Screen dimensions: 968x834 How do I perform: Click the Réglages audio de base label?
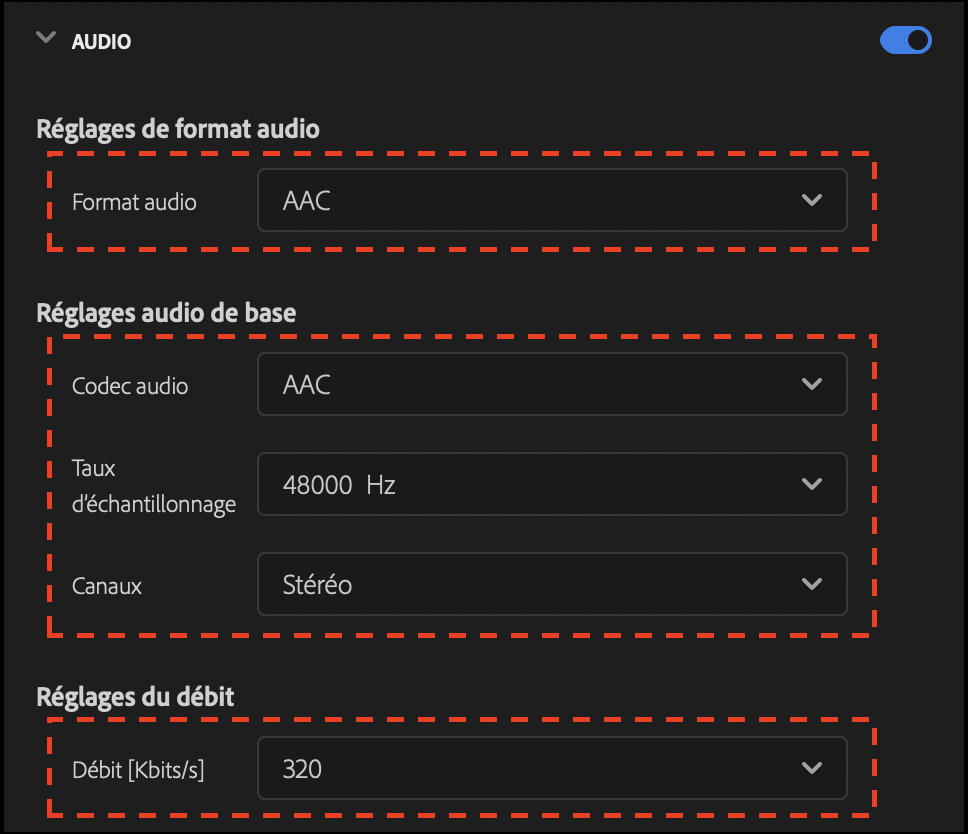click(166, 312)
